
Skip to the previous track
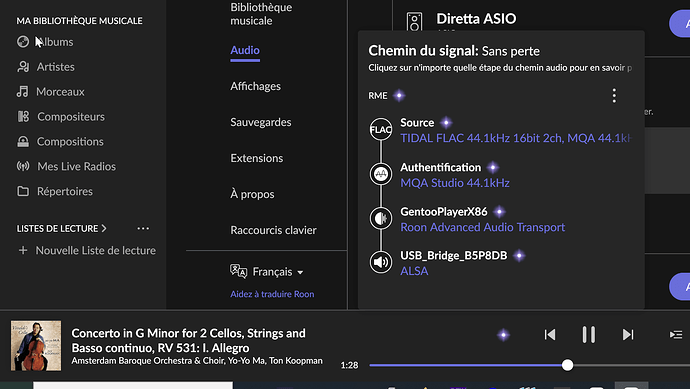tap(550, 335)
